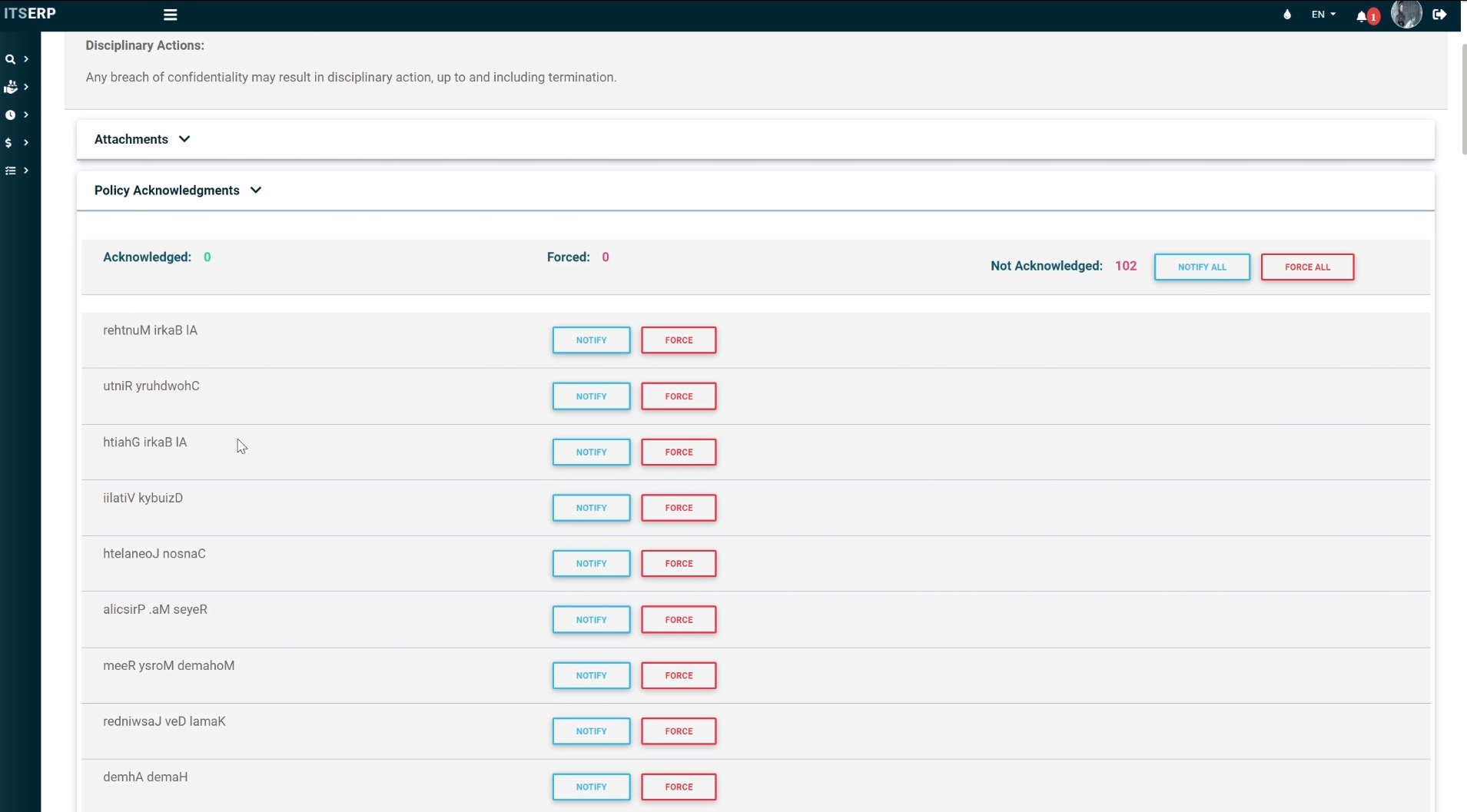Click the Force All button
Viewport: 1467px width, 812px height.
[1307, 267]
